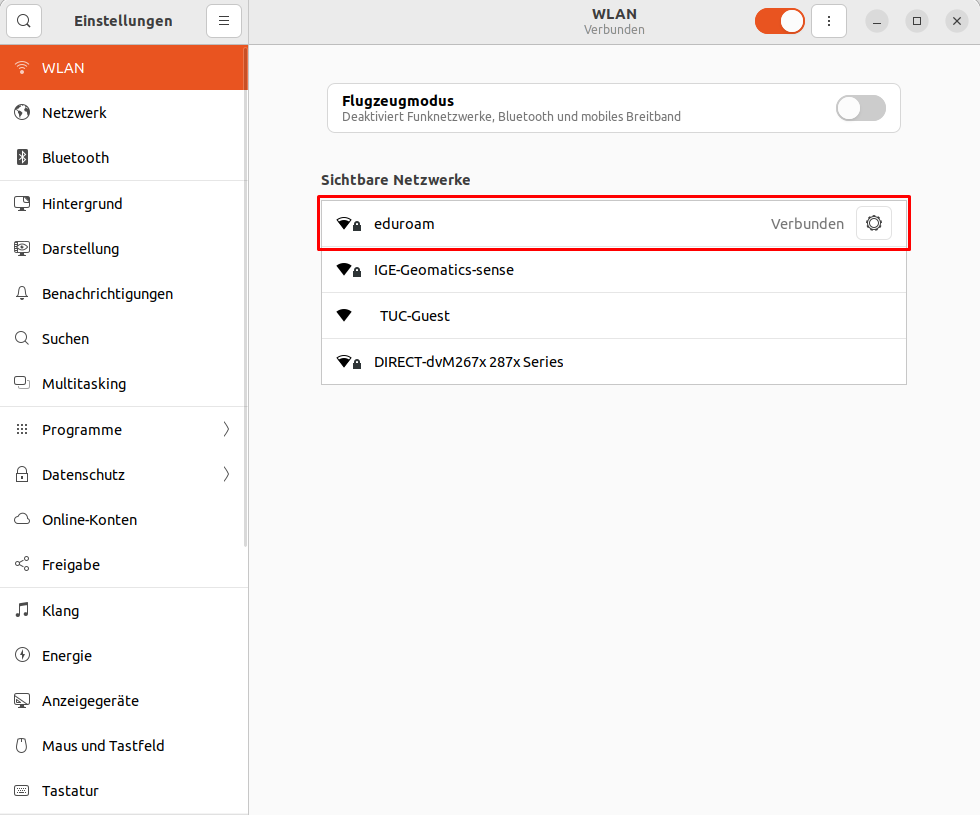Click the Tastatur keyboard icon
This screenshot has width=980, height=815.
pyautogui.click(x=22, y=791)
